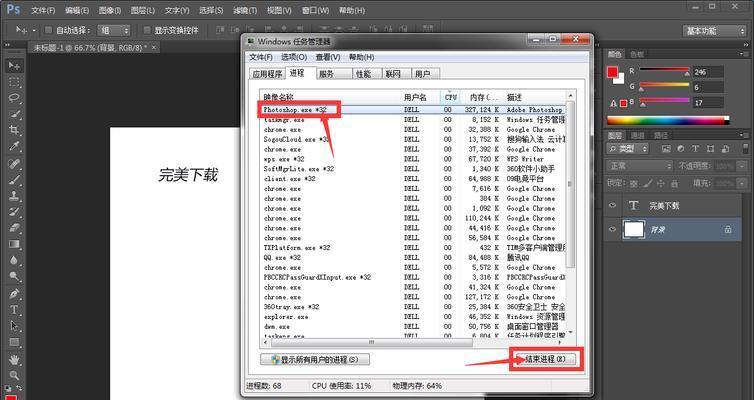Select the Lasso tool

pyautogui.click(x=14, y=98)
